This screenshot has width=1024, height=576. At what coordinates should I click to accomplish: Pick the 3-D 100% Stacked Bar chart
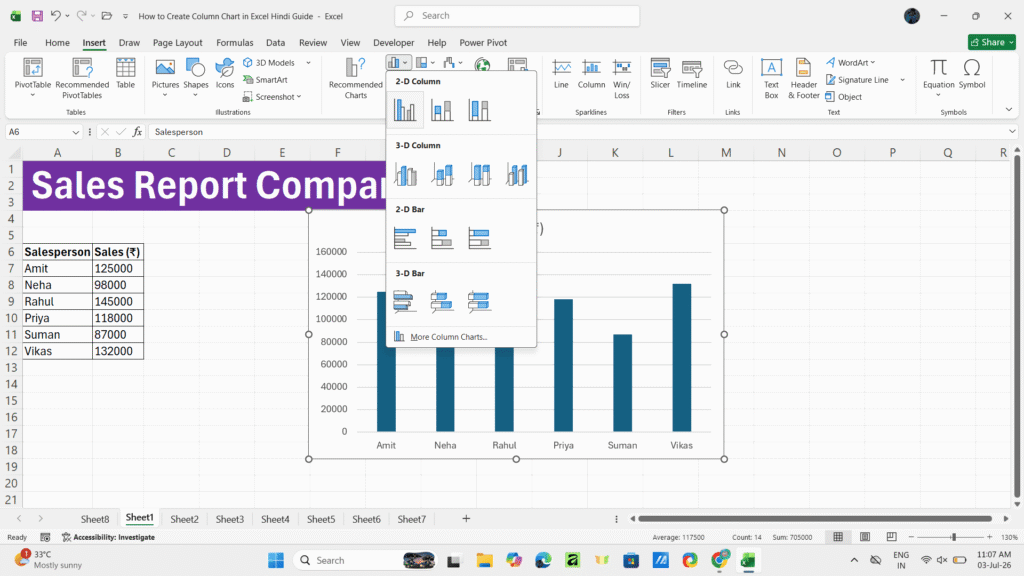click(479, 302)
